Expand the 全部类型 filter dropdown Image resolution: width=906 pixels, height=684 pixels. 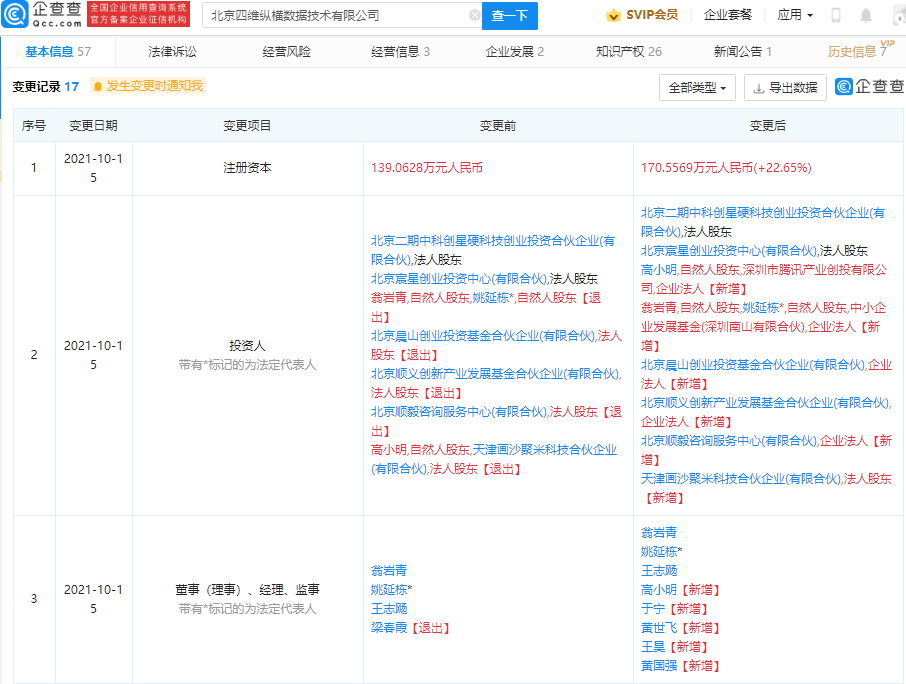(697, 88)
